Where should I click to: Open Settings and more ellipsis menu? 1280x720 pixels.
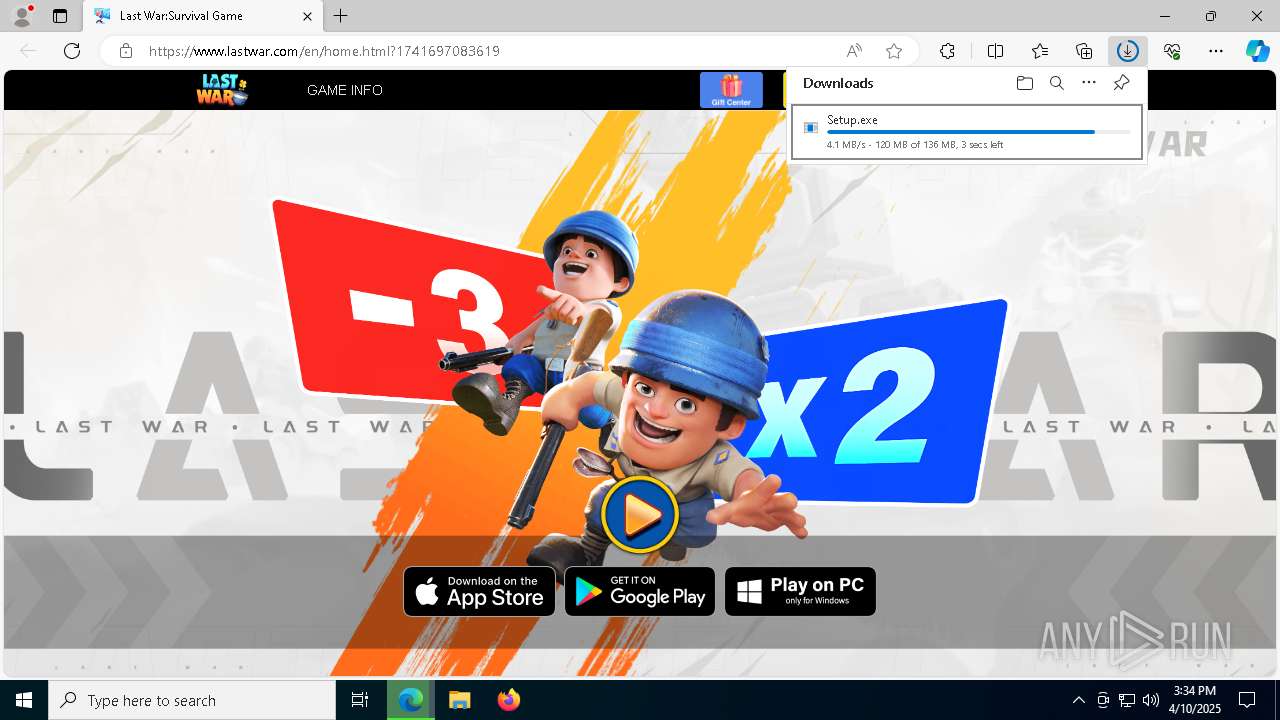[x=1216, y=51]
